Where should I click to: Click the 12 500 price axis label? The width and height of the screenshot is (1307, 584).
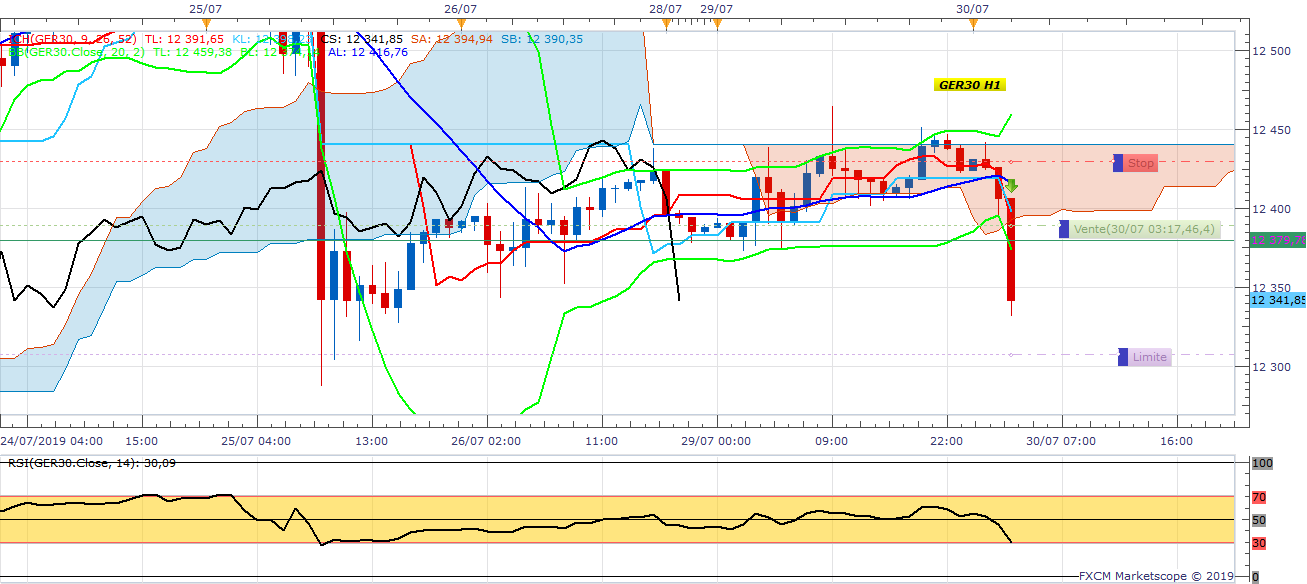pos(1273,50)
